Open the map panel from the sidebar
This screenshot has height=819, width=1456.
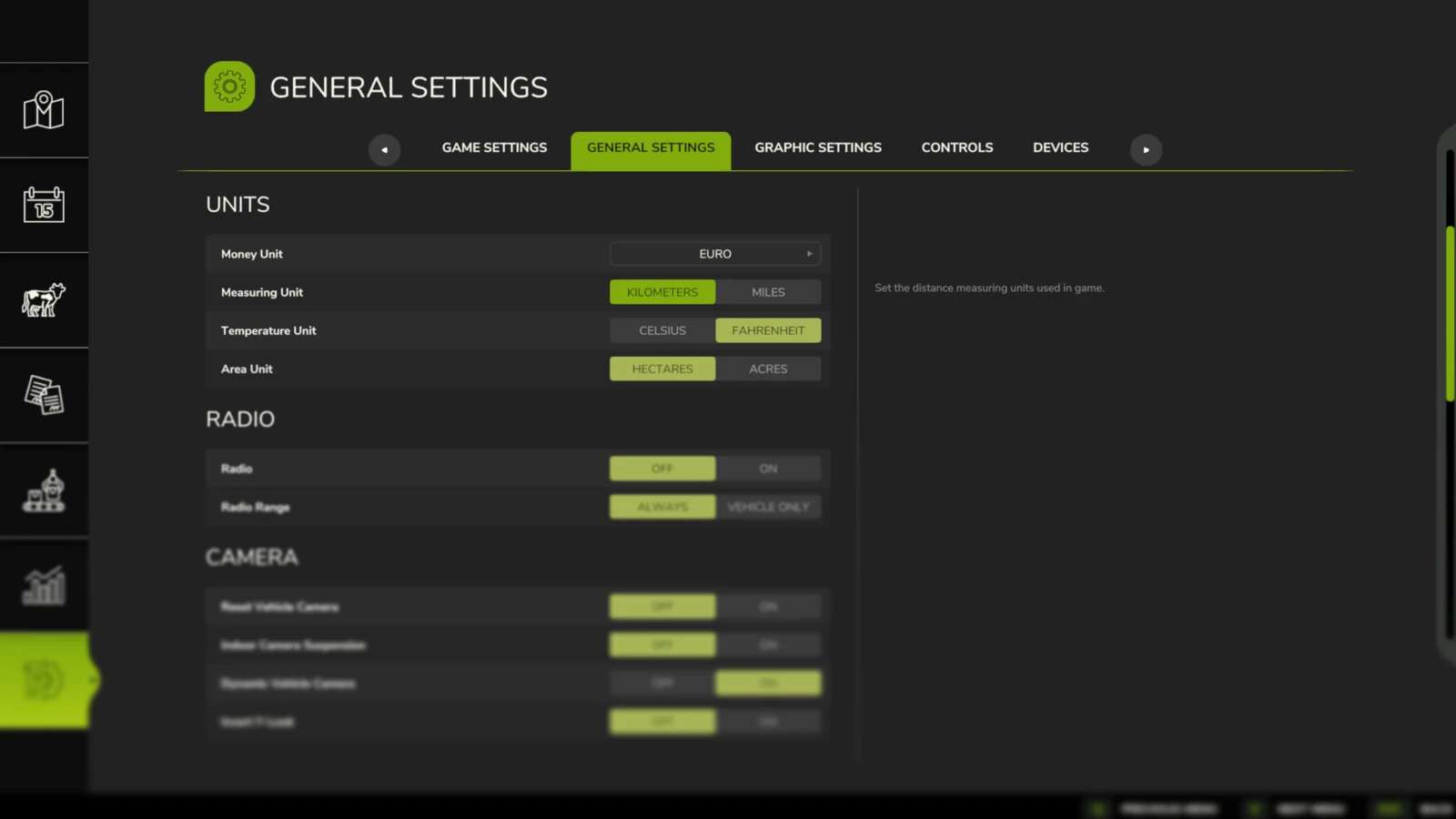(x=44, y=111)
